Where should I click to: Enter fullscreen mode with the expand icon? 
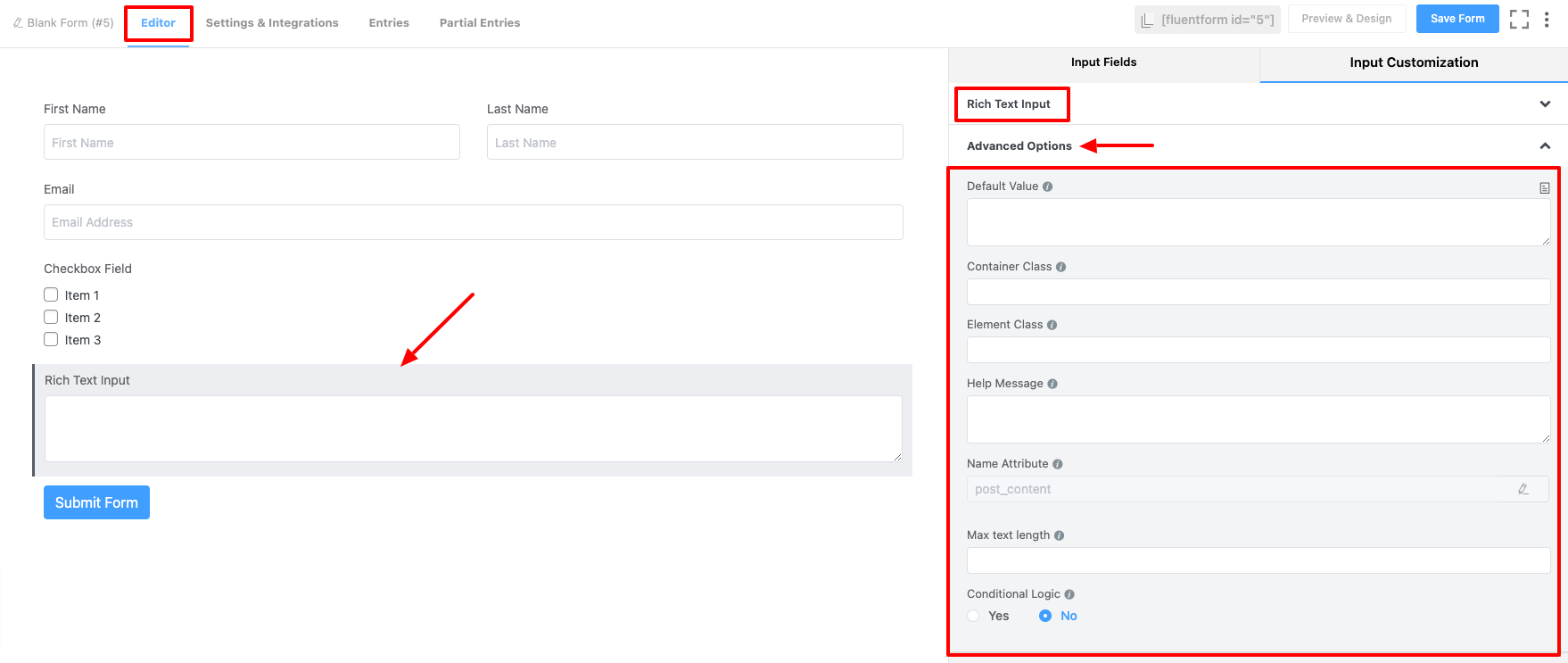1519,19
